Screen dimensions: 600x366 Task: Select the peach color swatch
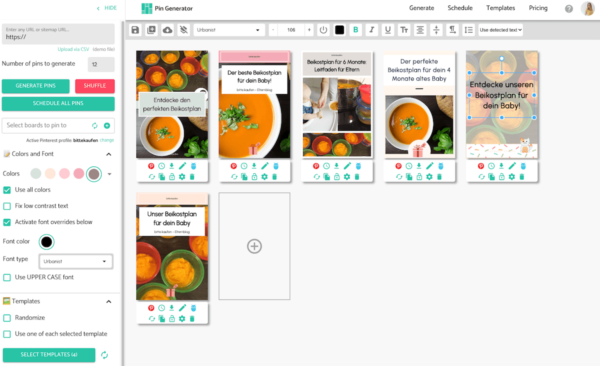pyautogui.click(x=50, y=174)
